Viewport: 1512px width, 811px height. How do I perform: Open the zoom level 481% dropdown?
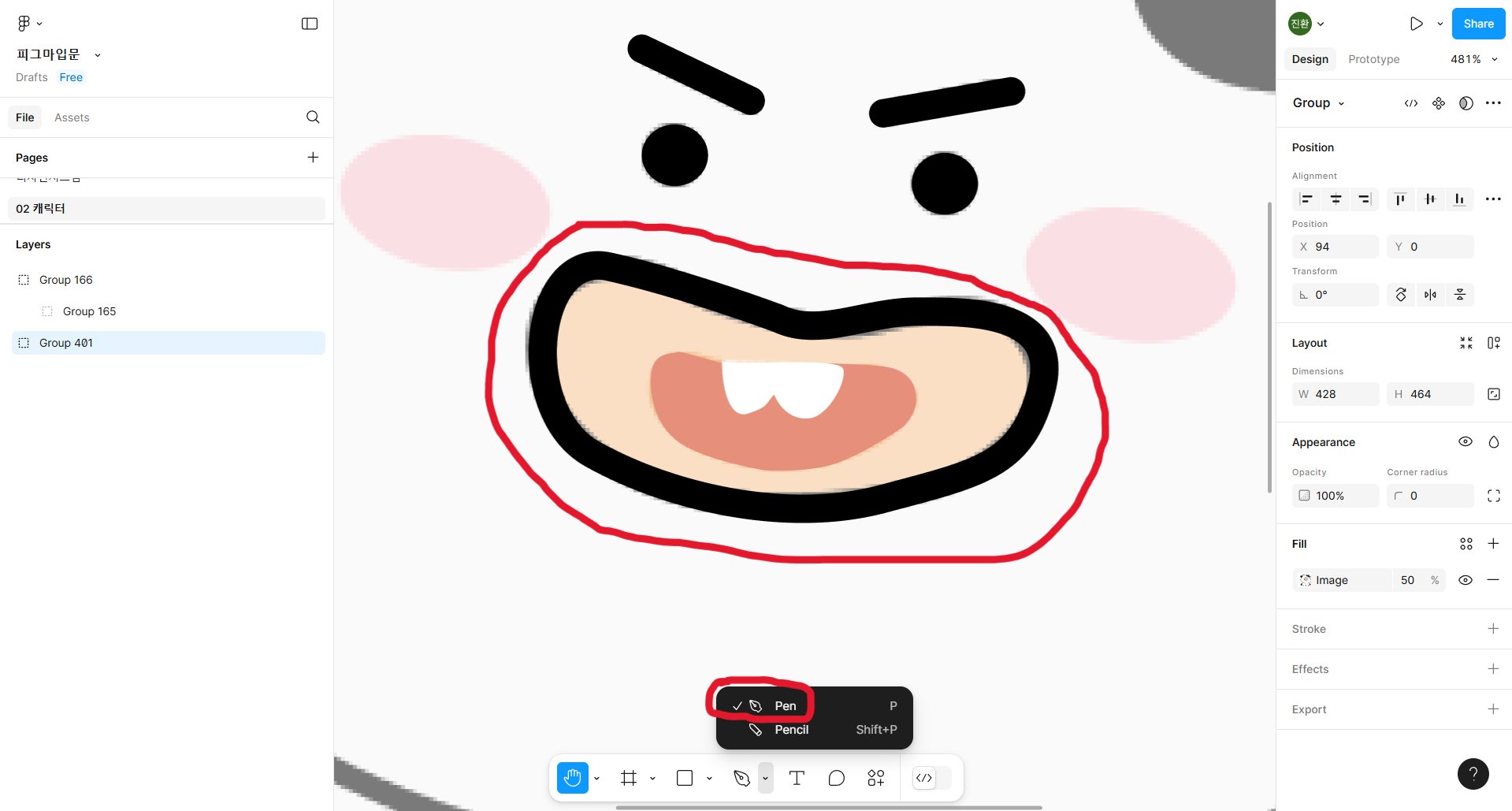[x=1473, y=59]
